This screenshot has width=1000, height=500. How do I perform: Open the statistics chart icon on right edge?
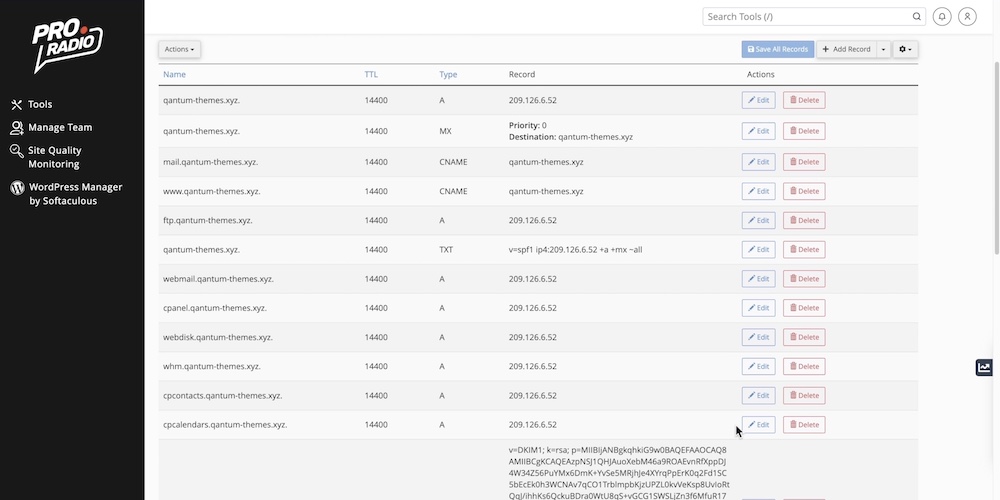[984, 368]
